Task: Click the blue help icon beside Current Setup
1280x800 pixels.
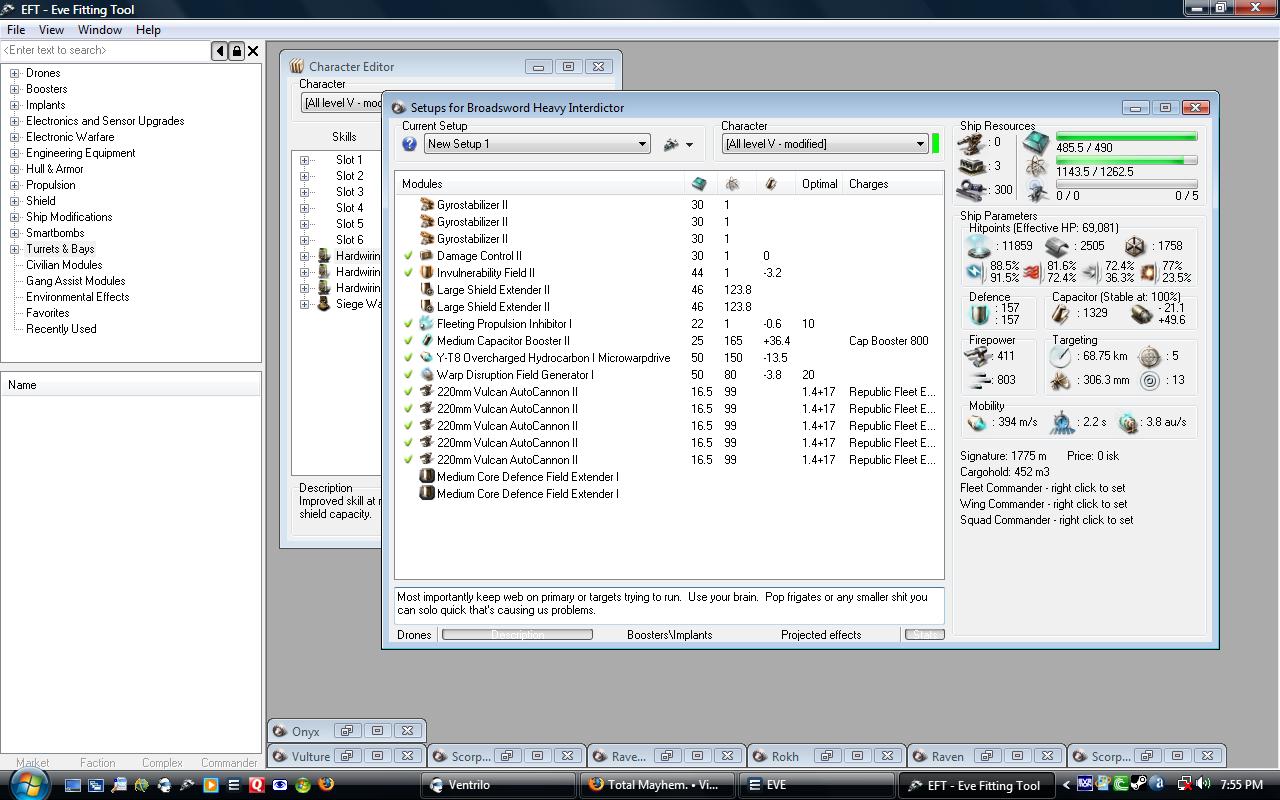Action: [409, 144]
